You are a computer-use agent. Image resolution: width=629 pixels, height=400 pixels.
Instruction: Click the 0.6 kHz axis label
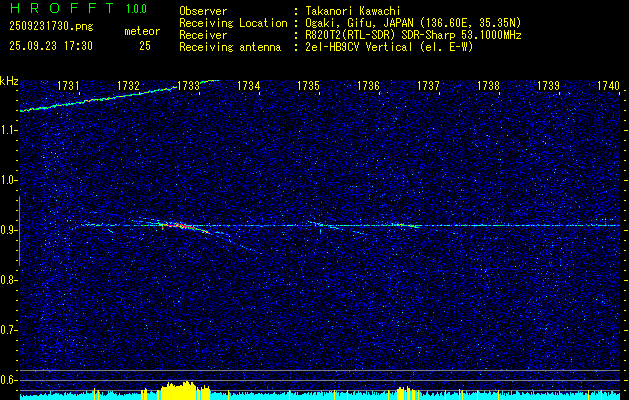[x=9, y=380]
